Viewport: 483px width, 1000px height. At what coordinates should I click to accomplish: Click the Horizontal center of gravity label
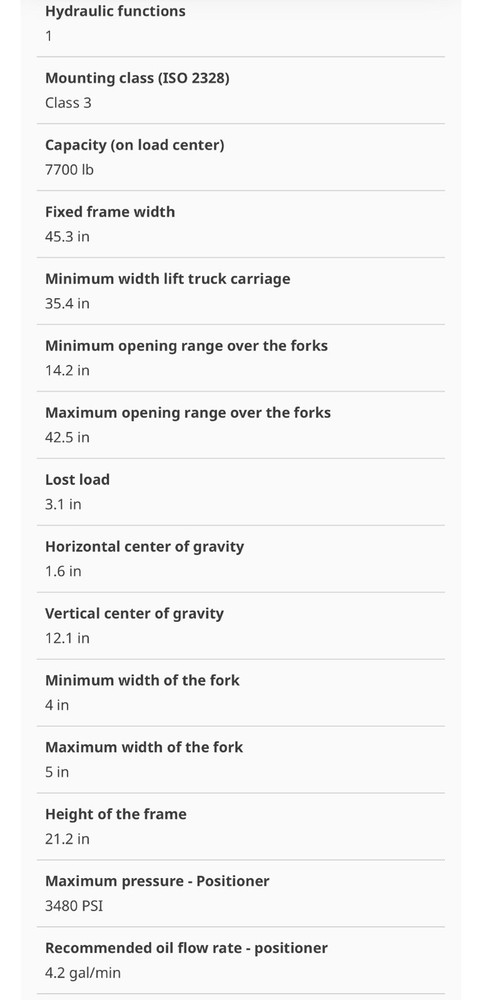pyautogui.click(x=144, y=547)
